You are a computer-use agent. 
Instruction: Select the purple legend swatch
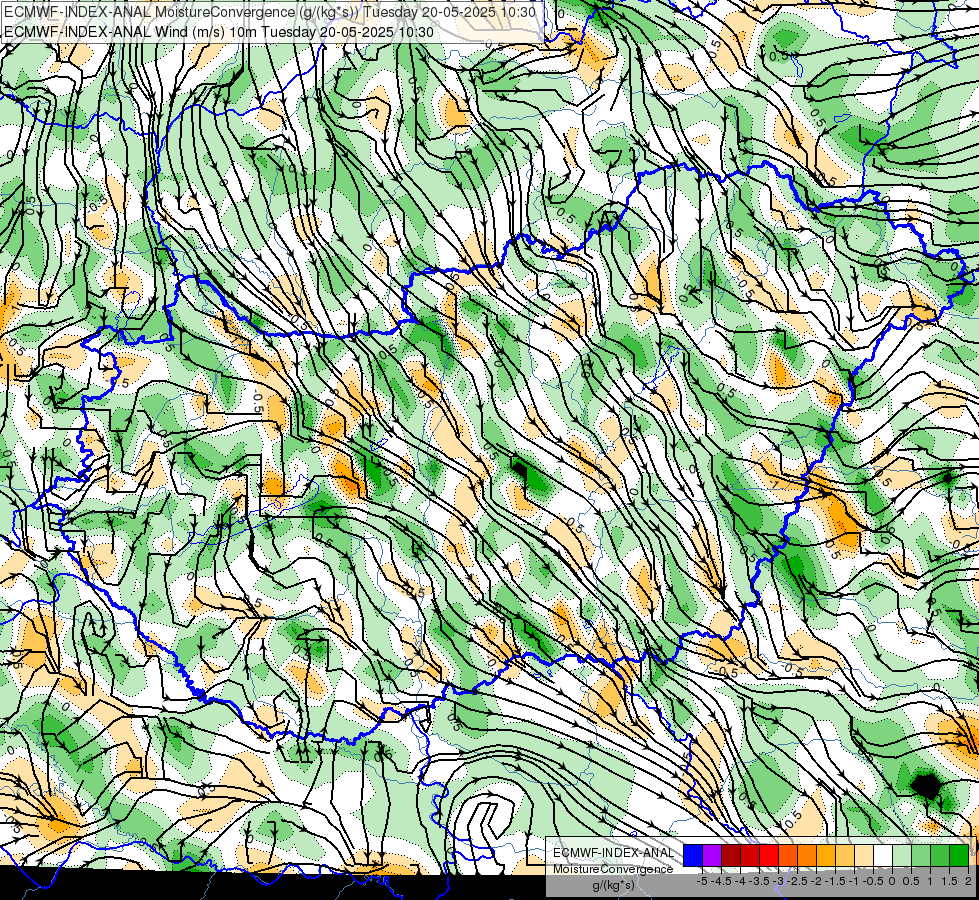click(x=712, y=856)
